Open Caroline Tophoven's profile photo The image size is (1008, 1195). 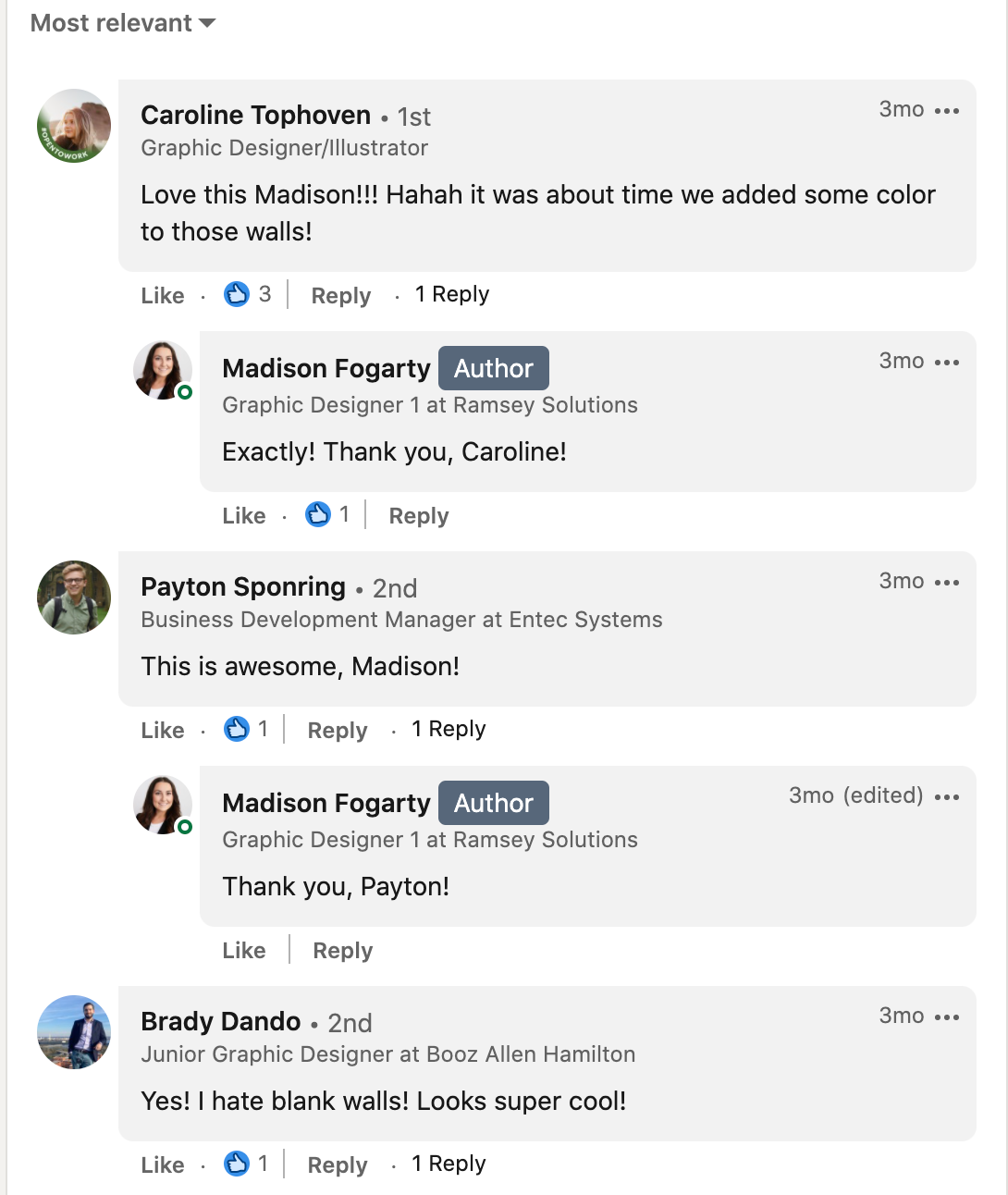coord(74,126)
